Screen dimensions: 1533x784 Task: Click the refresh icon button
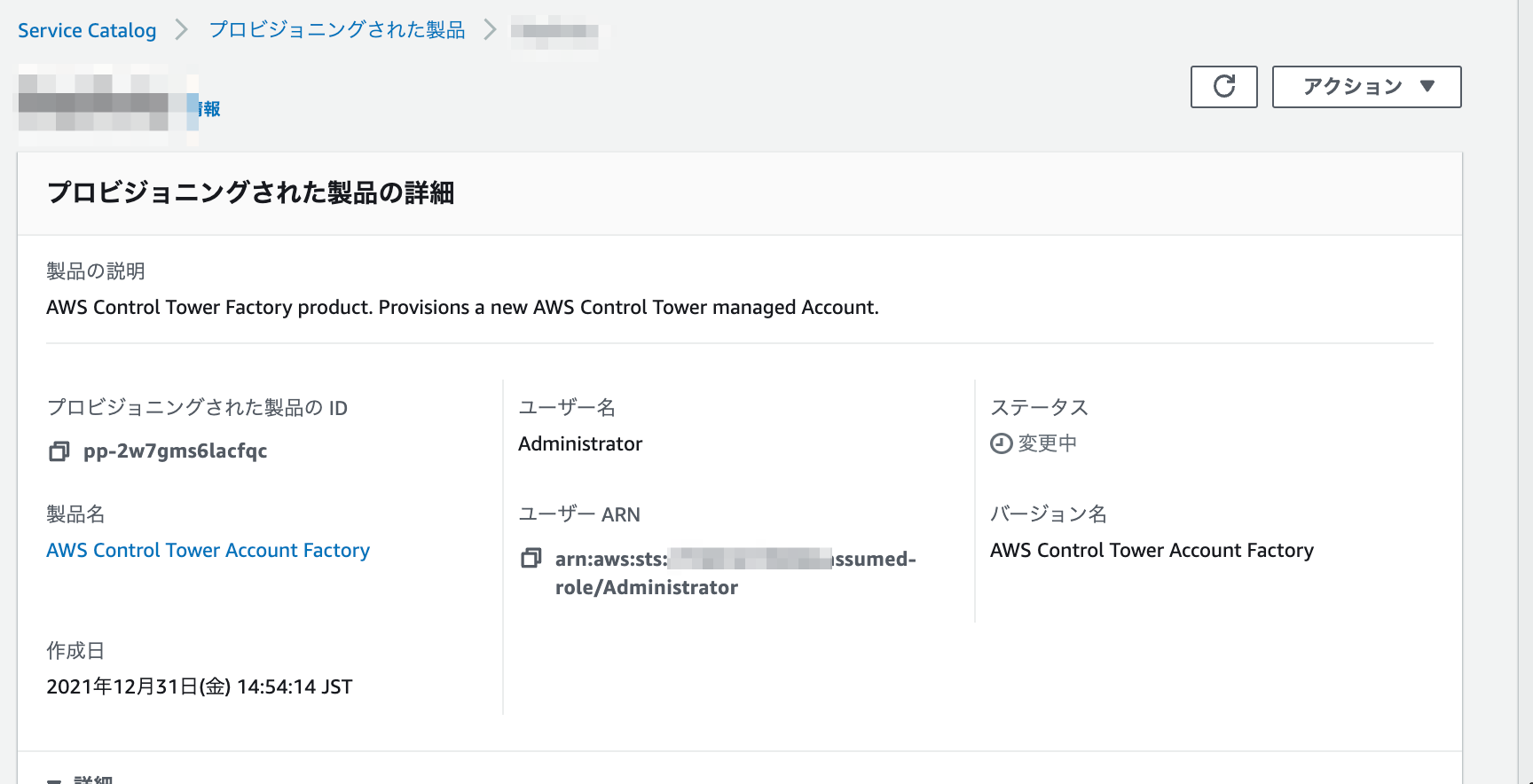[x=1223, y=87]
